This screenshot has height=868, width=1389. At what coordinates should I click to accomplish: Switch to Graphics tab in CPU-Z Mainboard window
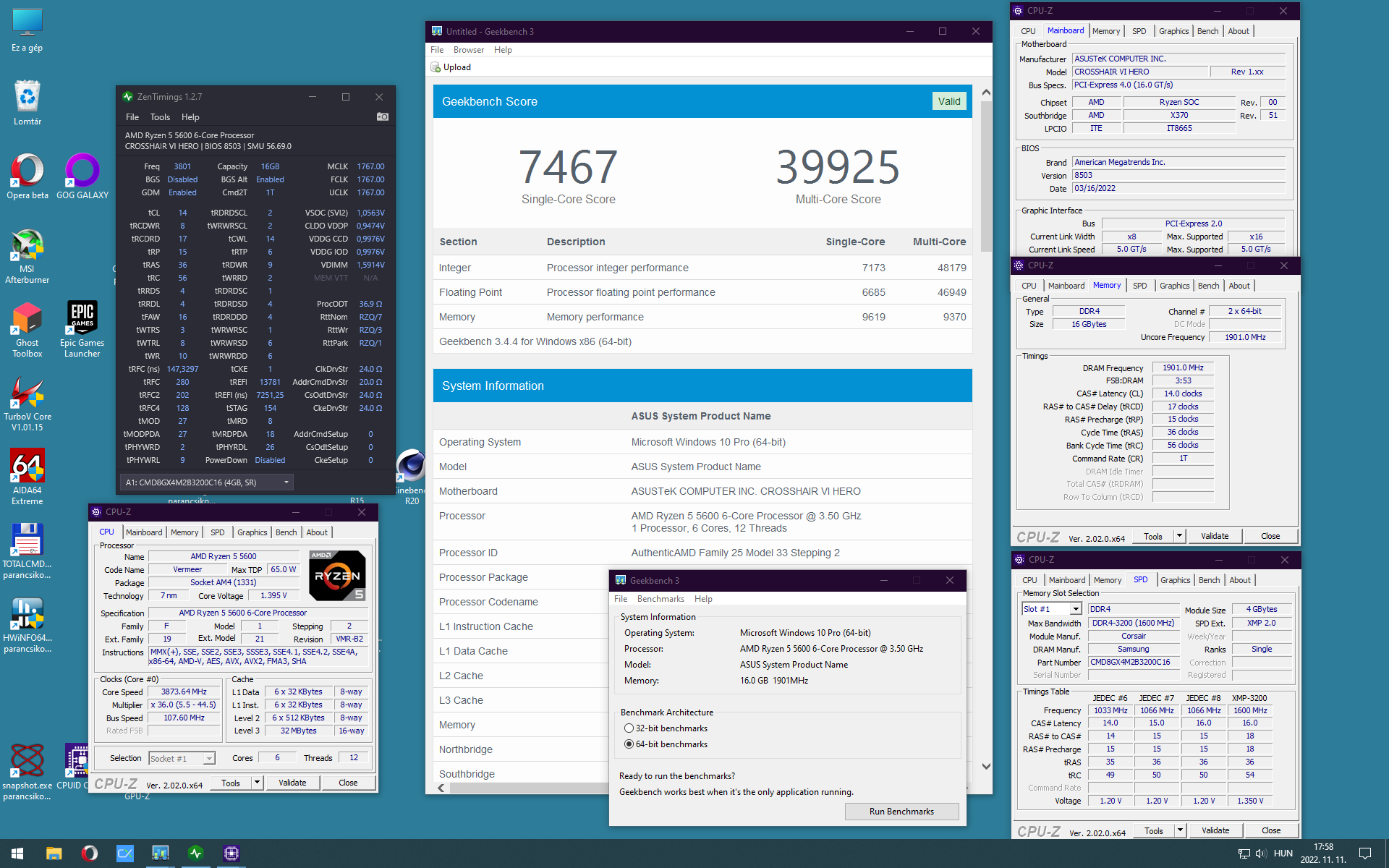pyautogui.click(x=1173, y=31)
